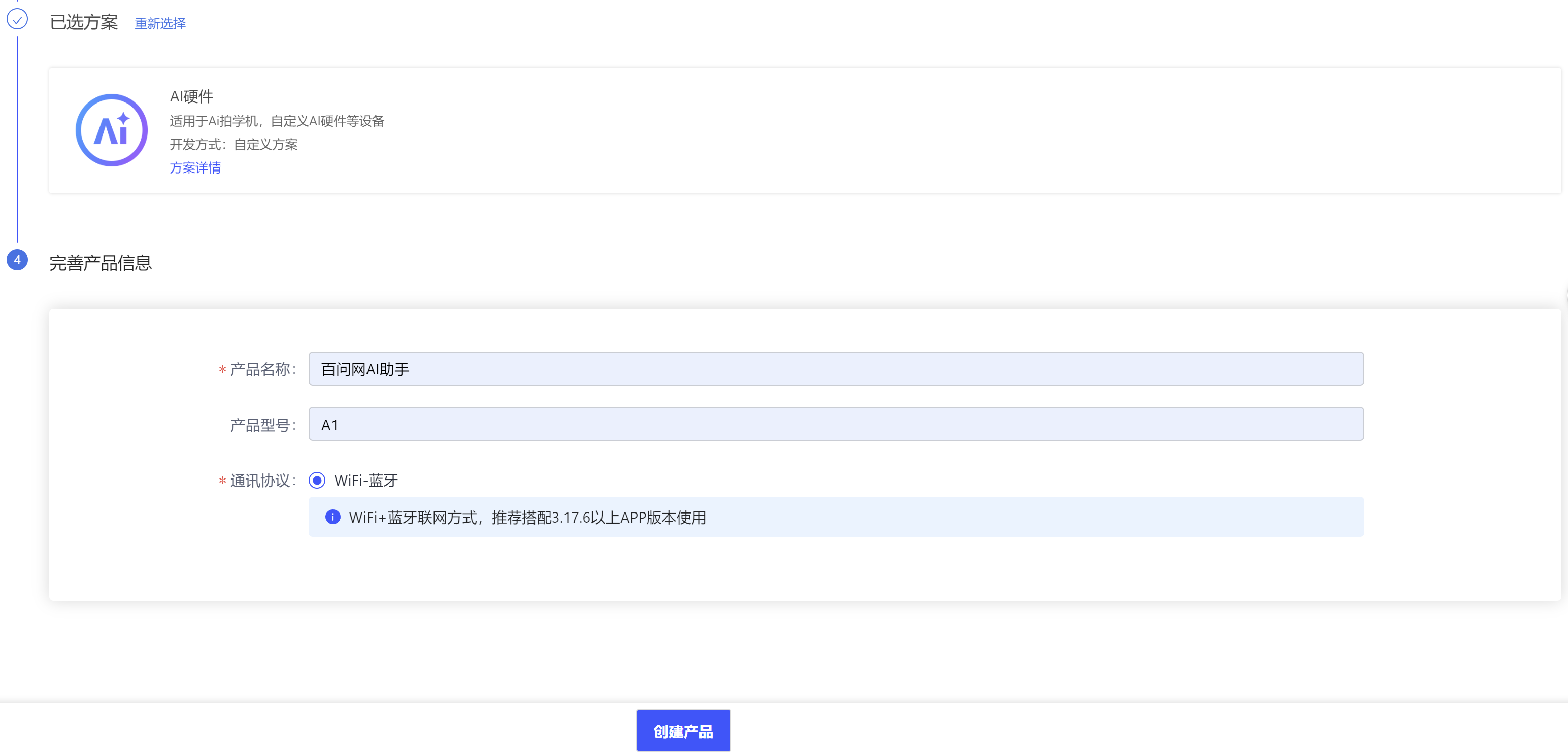Image resolution: width=1568 pixels, height=753 pixels.
Task: Click the completed step checkmark icon
Action: tap(17, 19)
